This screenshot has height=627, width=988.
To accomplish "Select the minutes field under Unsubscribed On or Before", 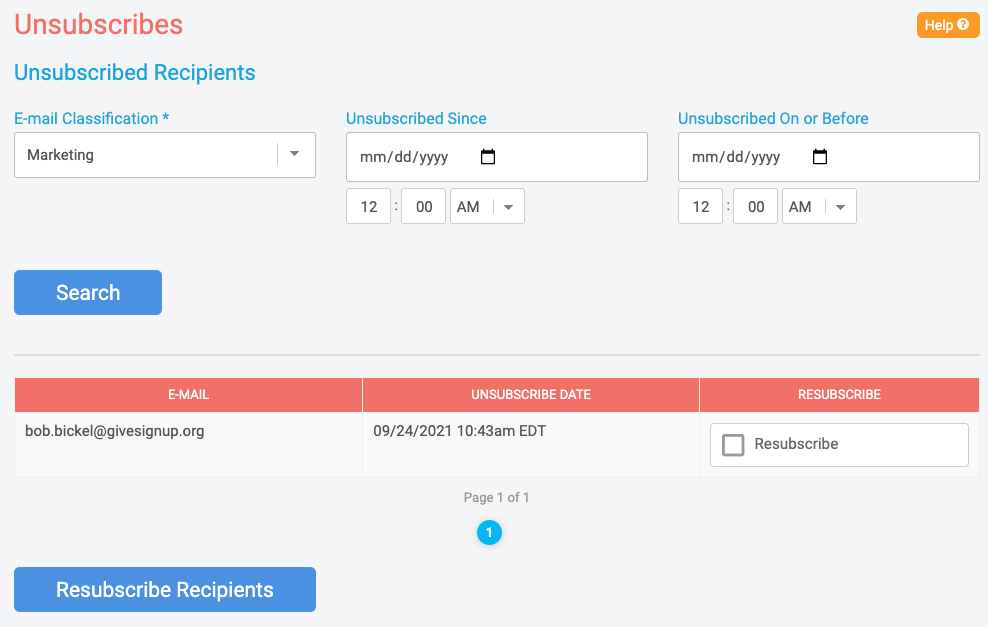I will point(755,206).
